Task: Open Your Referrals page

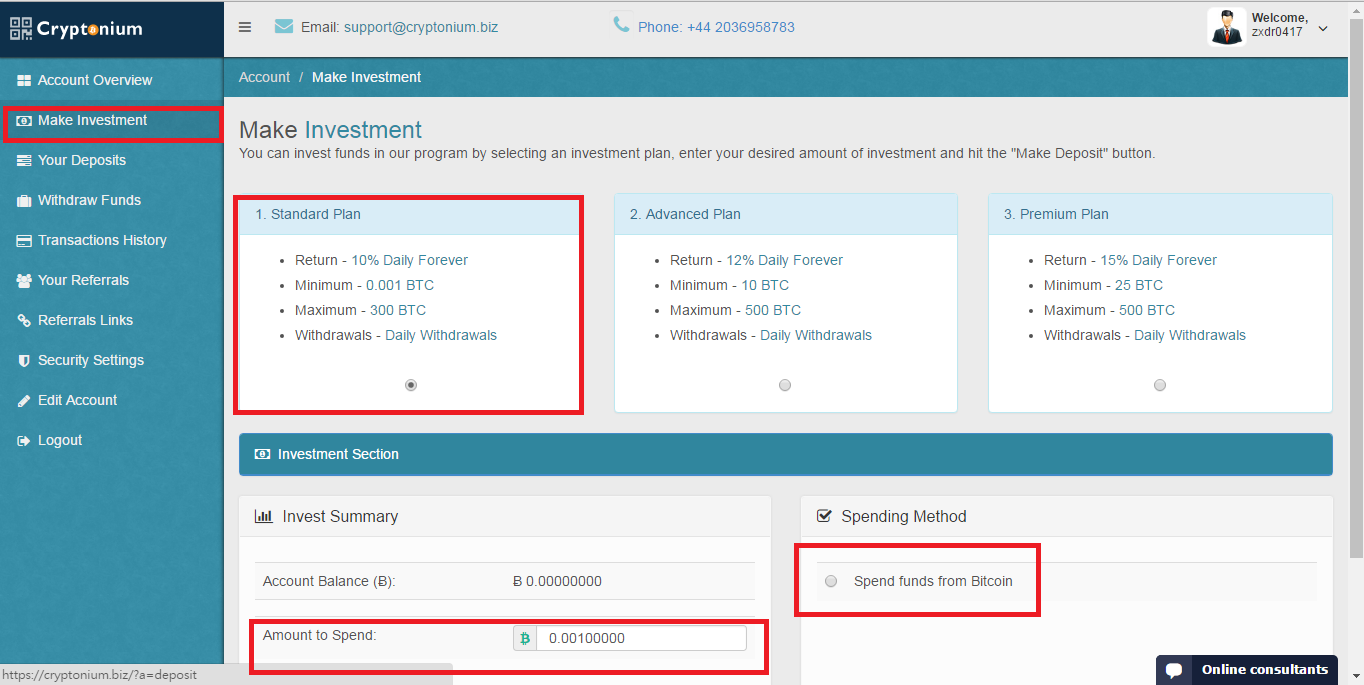Action: point(83,280)
